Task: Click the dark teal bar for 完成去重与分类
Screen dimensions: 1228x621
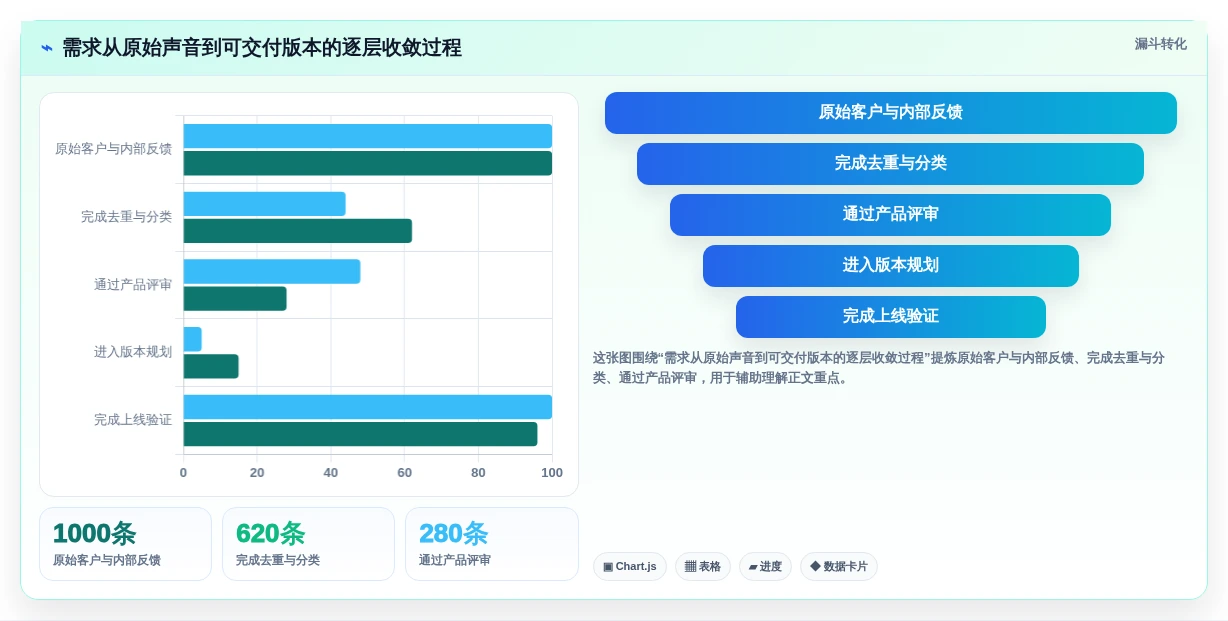Action: pos(297,231)
